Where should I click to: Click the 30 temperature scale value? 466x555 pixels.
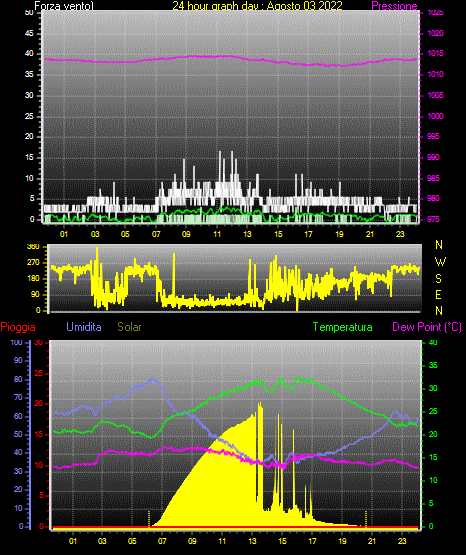coord(433,388)
